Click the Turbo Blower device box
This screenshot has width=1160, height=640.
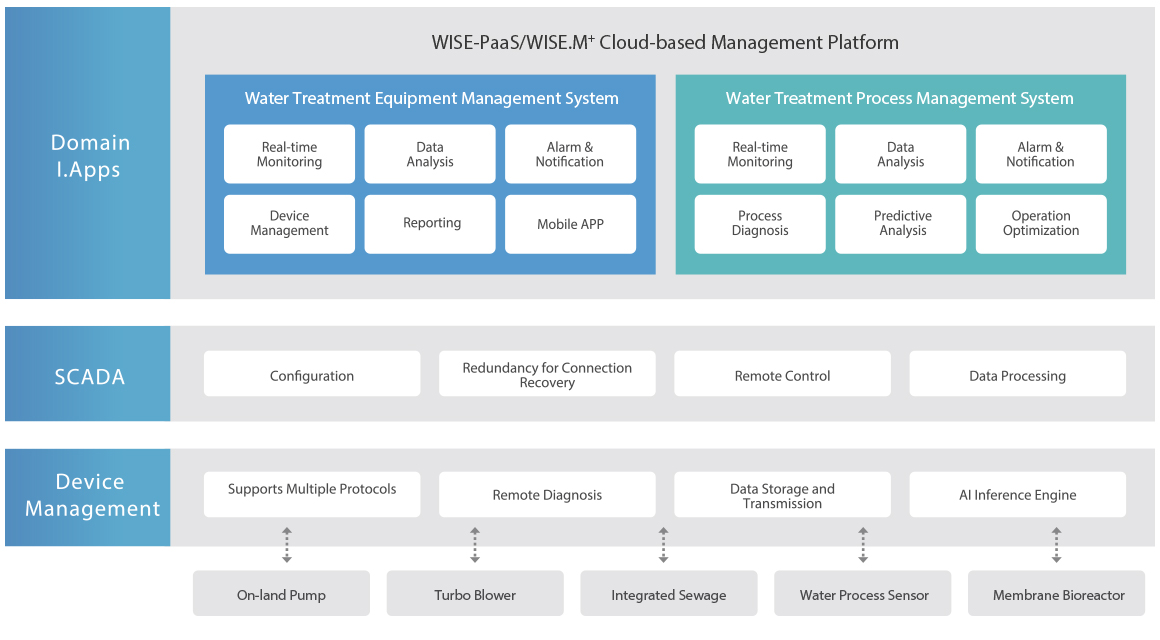(475, 593)
